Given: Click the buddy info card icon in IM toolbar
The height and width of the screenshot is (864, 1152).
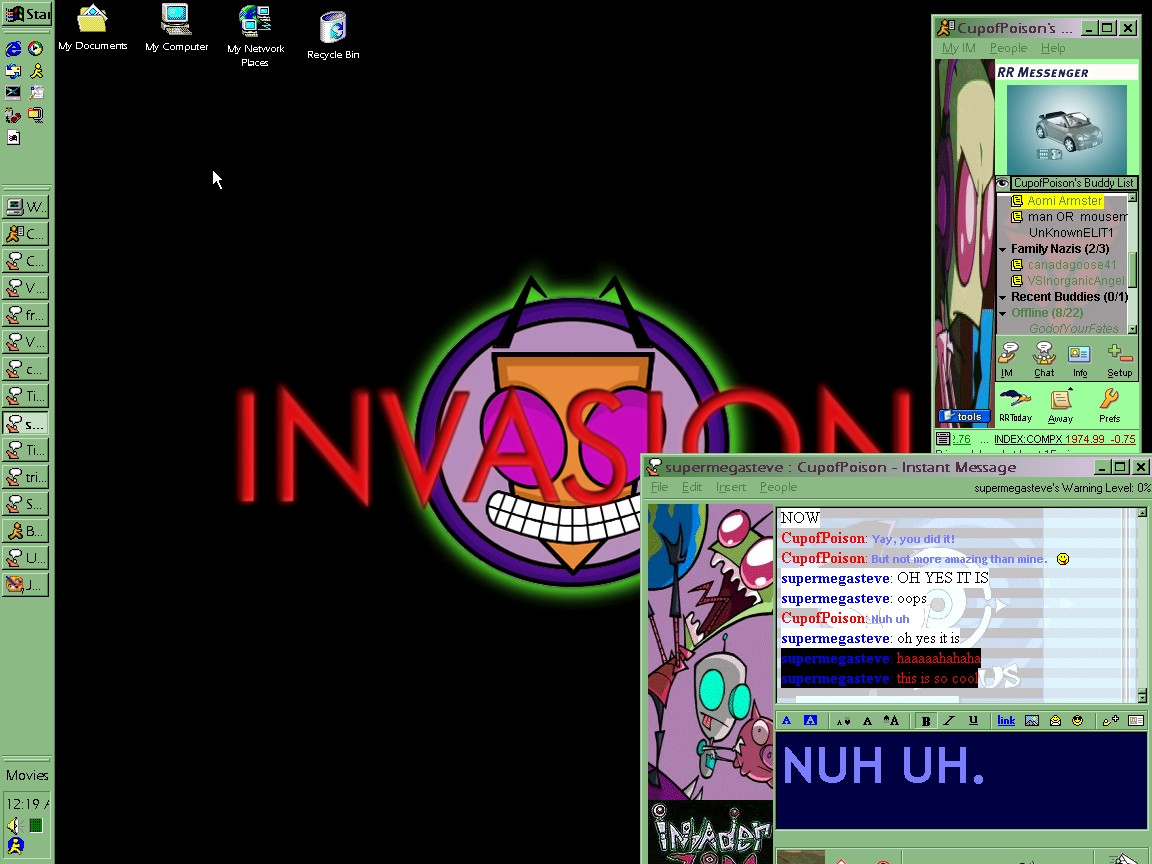Looking at the screenshot, I should [x=1136, y=721].
